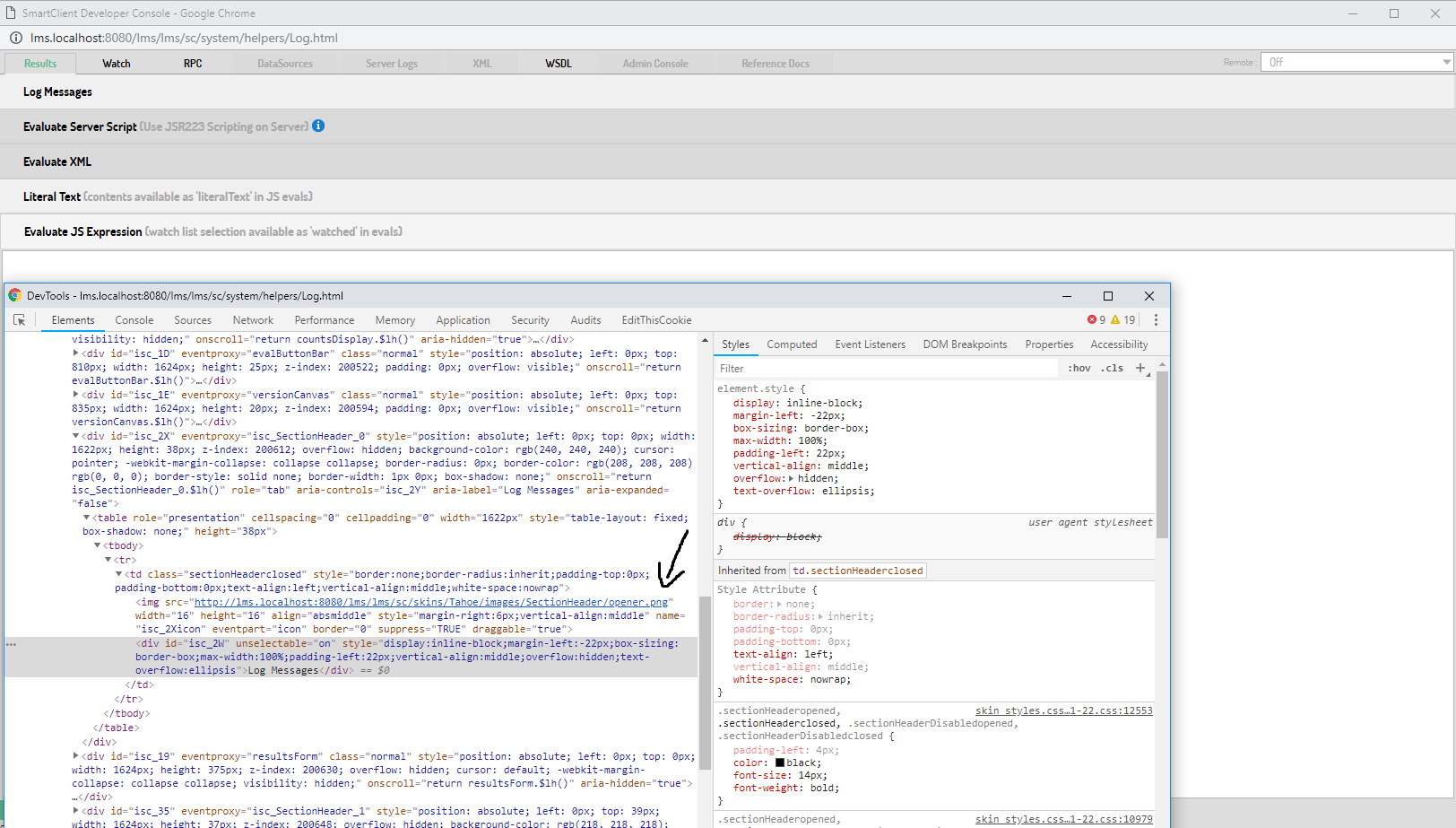The height and width of the screenshot is (828, 1456).
Task: Select the DevTools Elements panel tab
Action: 73,320
